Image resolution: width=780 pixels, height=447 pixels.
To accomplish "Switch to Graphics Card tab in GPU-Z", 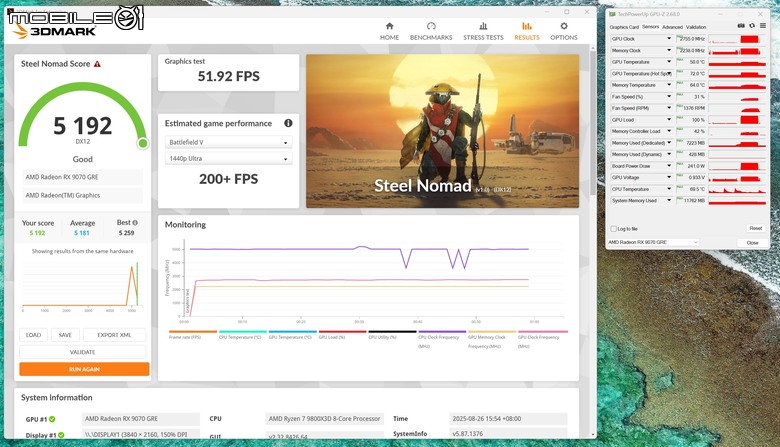I will pos(624,27).
